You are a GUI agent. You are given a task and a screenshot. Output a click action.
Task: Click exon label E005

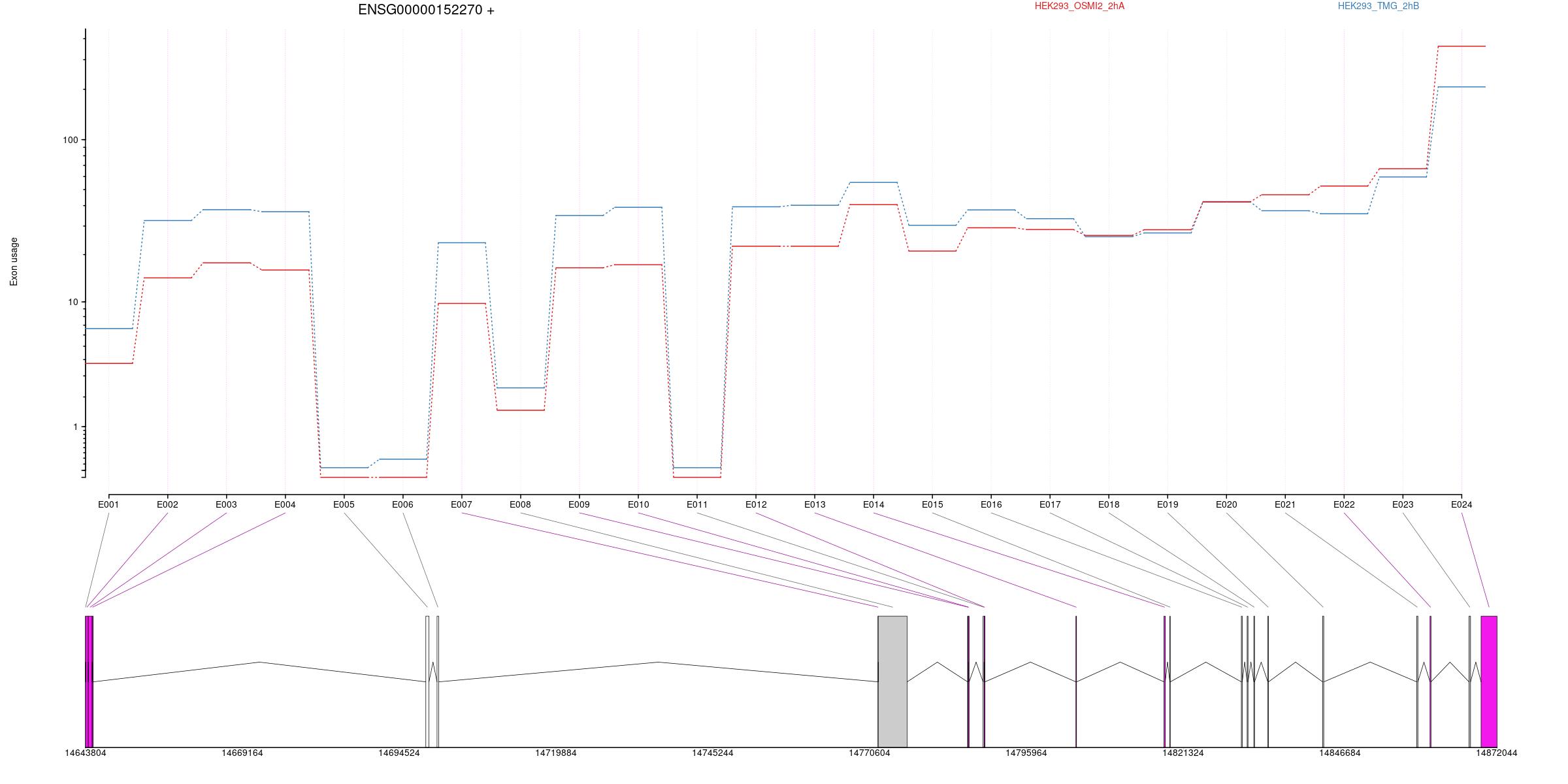click(x=344, y=504)
